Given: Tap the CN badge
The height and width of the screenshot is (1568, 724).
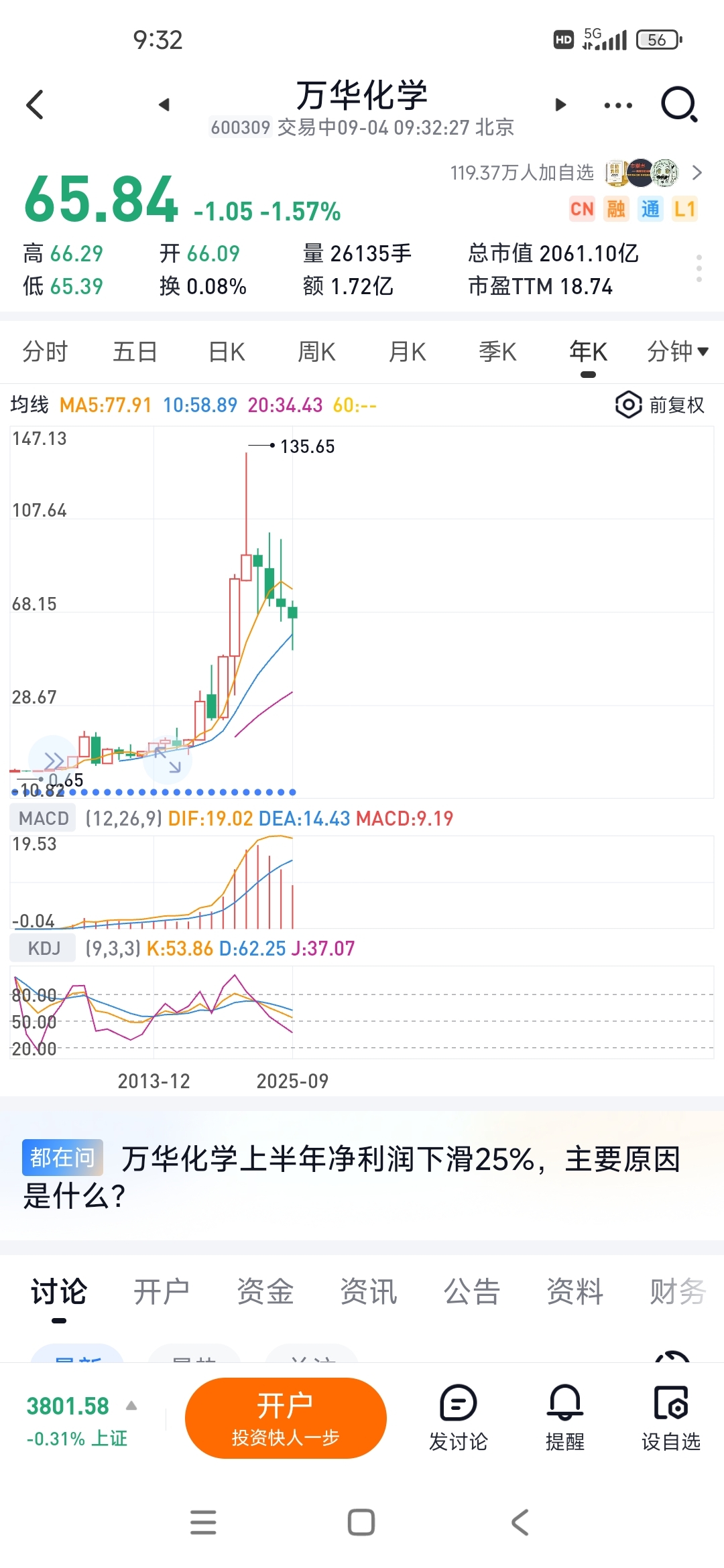Looking at the screenshot, I should [x=582, y=209].
